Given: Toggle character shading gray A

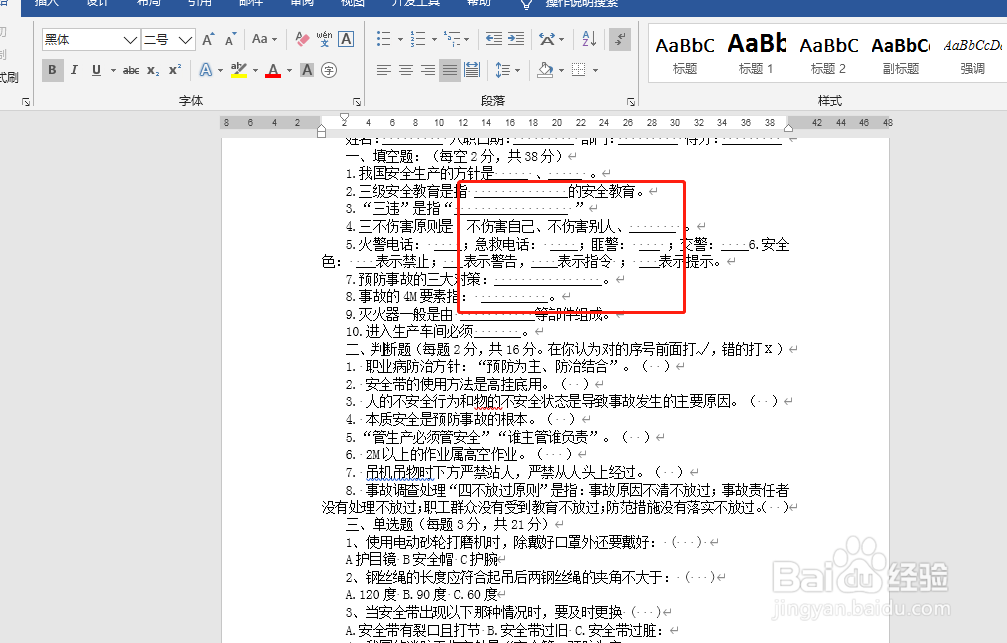Looking at the screenshot, I should tap(307, 70).
